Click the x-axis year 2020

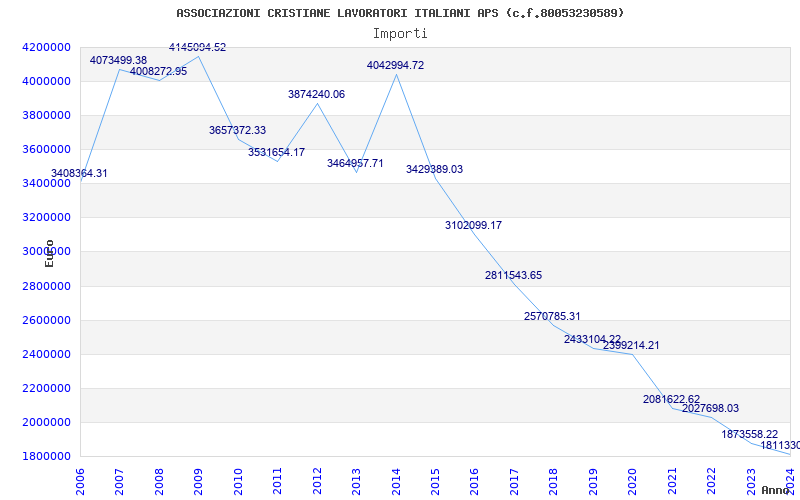click(633, 482)
